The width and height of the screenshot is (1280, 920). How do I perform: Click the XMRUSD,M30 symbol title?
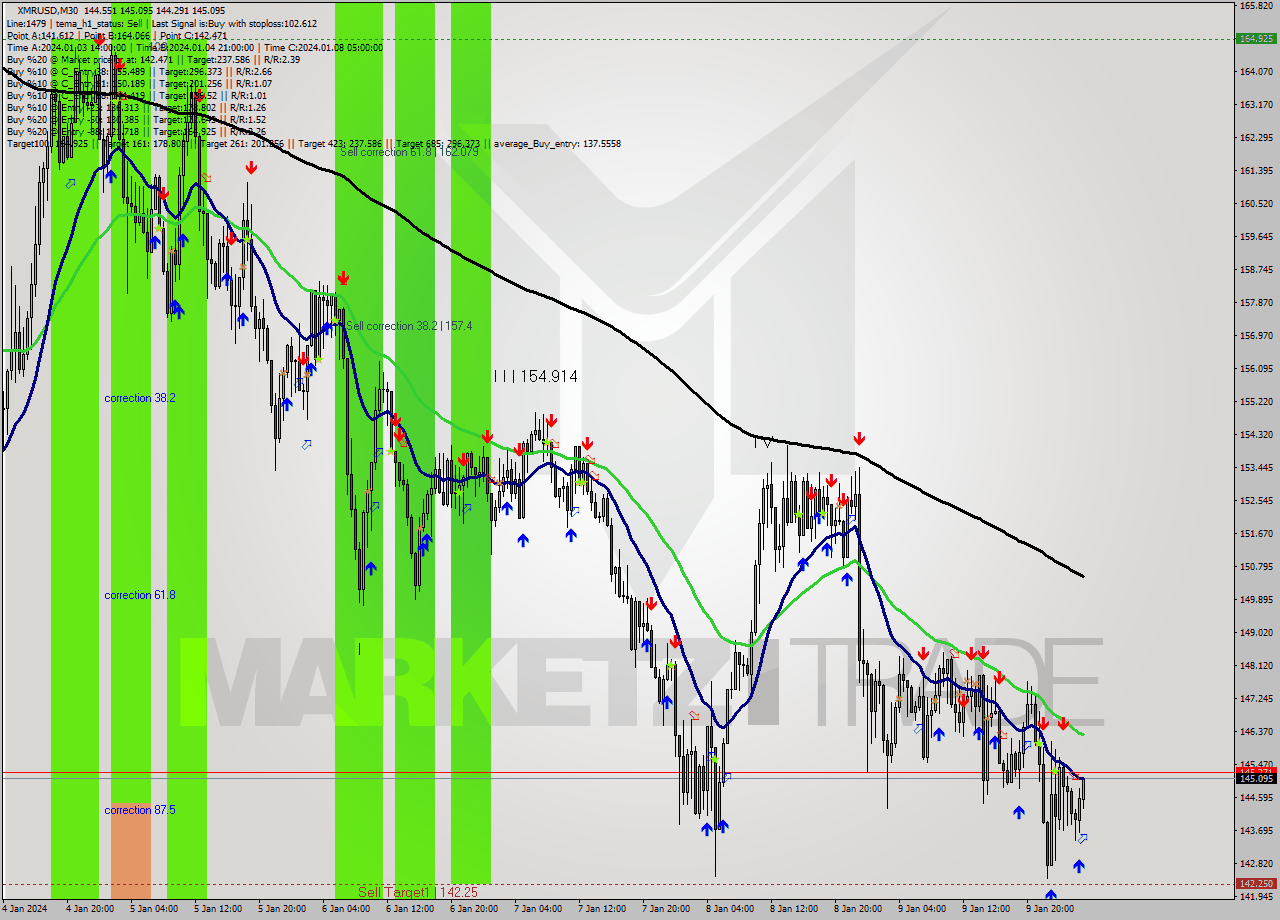coord(46,10)
